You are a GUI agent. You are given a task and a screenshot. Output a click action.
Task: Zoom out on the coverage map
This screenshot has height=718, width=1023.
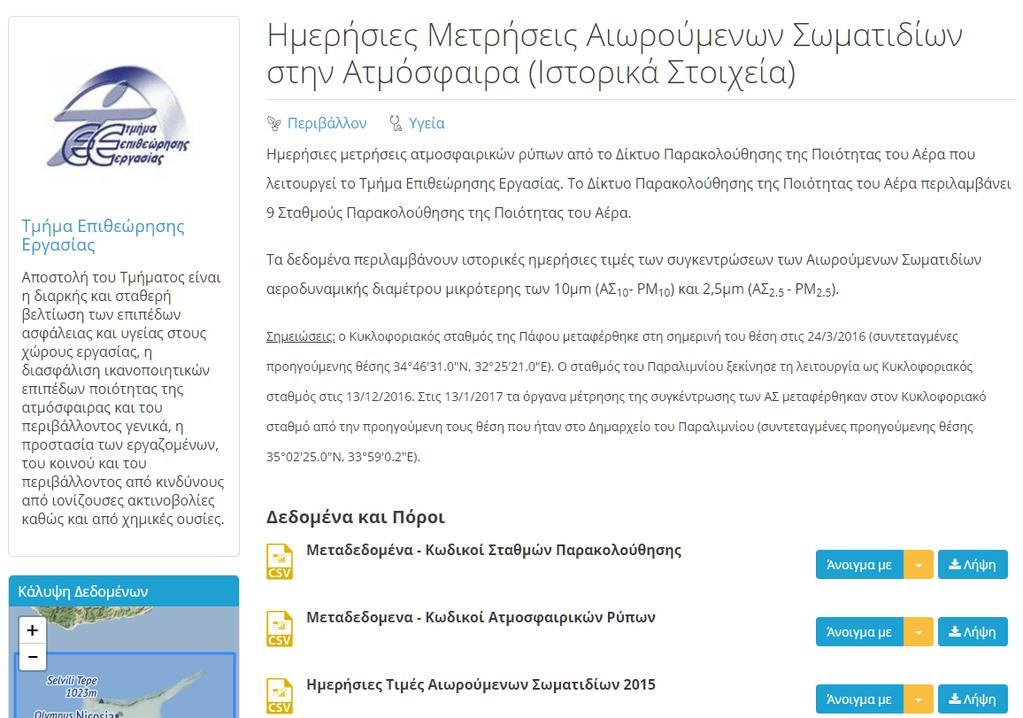33,657
